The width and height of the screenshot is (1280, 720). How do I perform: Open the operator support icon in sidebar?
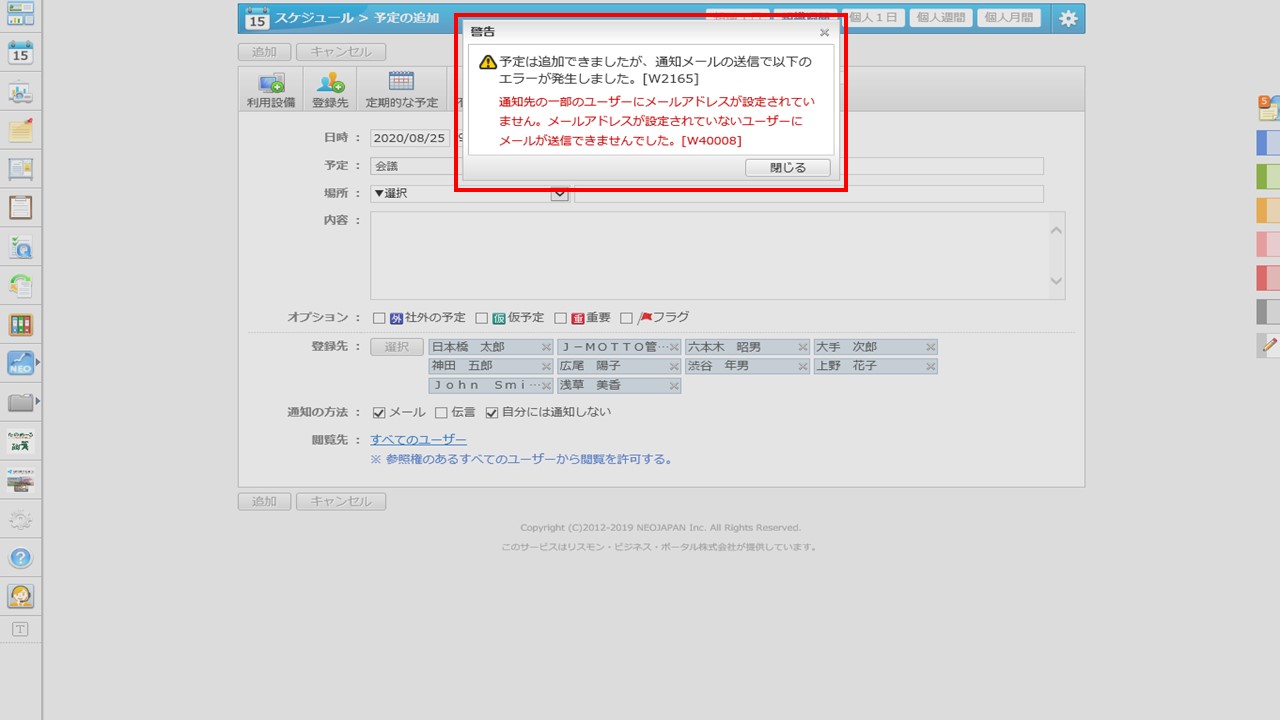coord(21,596)
